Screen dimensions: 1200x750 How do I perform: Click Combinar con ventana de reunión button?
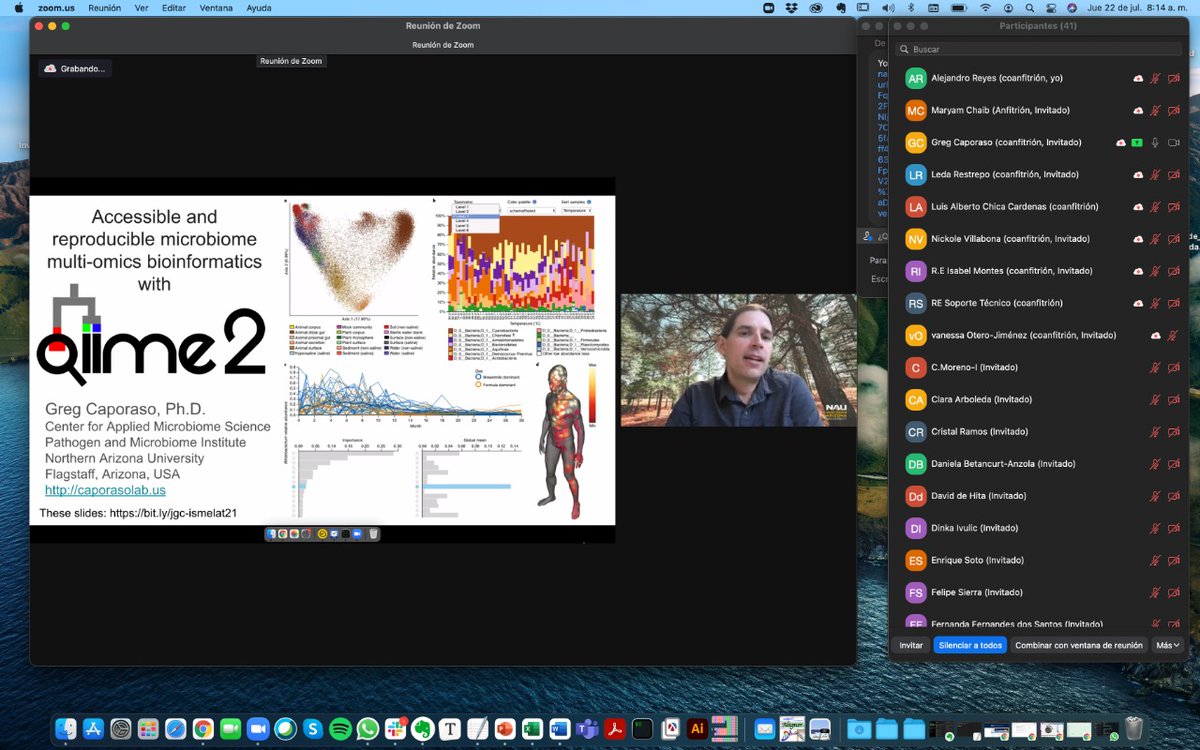(1079, 645)
